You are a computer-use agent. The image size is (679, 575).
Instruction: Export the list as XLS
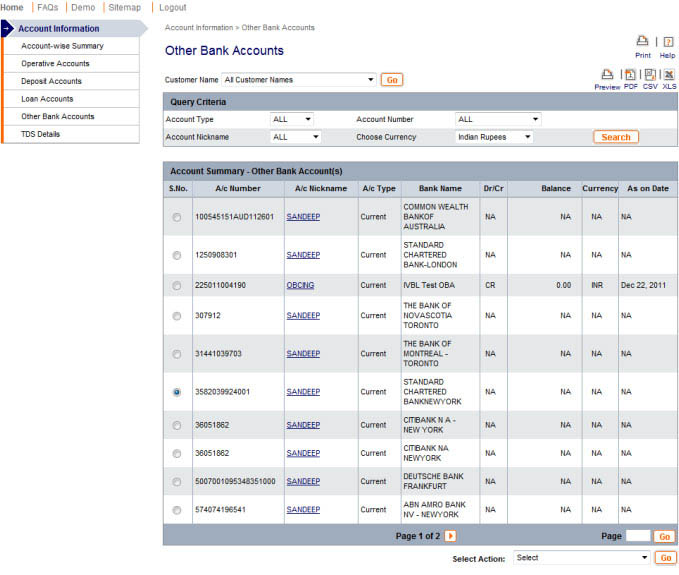tap(669, 74)
